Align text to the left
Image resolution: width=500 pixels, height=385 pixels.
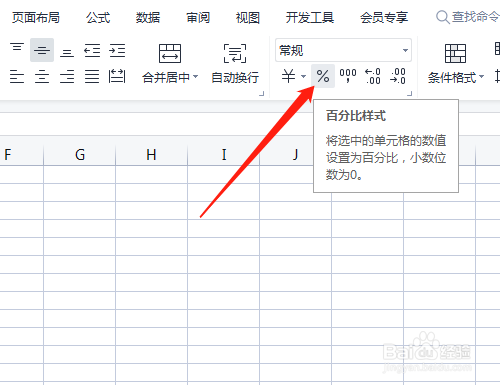17,77
